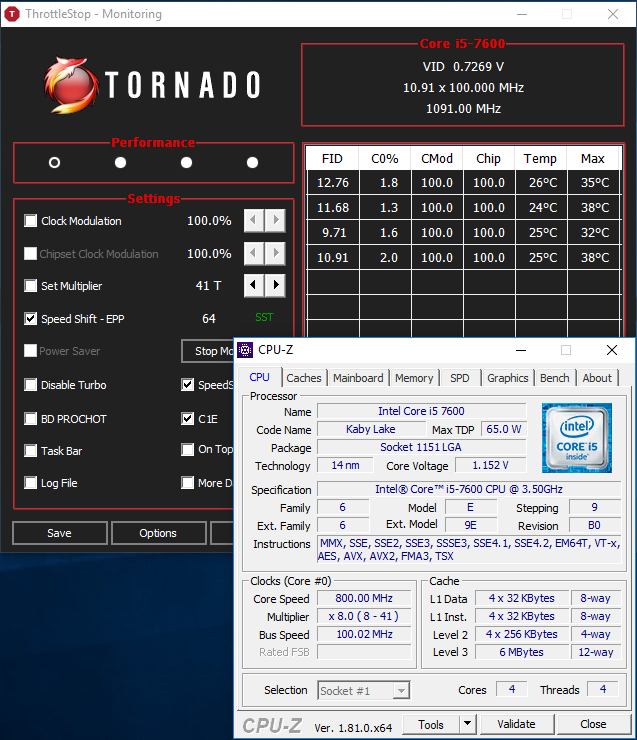Click the FID column header
The image size is (637, 740).
pos(332,159)
